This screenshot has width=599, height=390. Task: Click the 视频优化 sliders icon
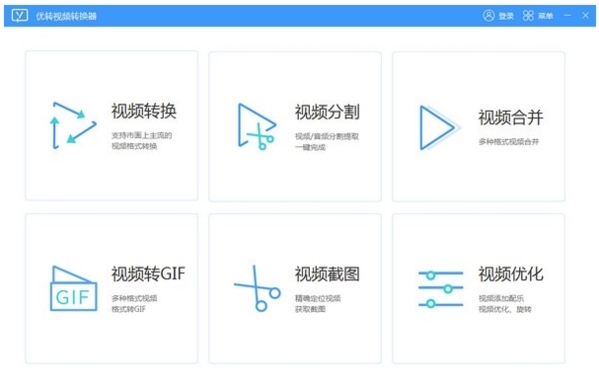440,289
